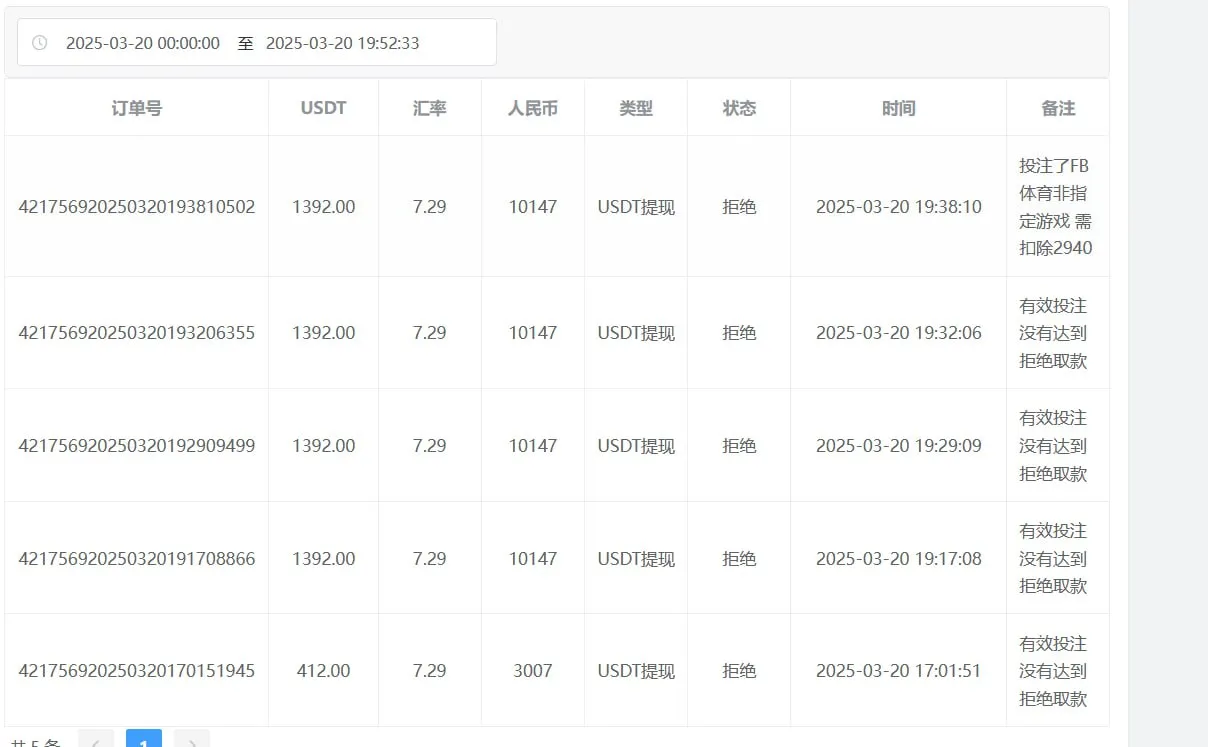Click the 人民币 column header
This screenshot has width=1208, height=747.
click(x=532, y=108)
